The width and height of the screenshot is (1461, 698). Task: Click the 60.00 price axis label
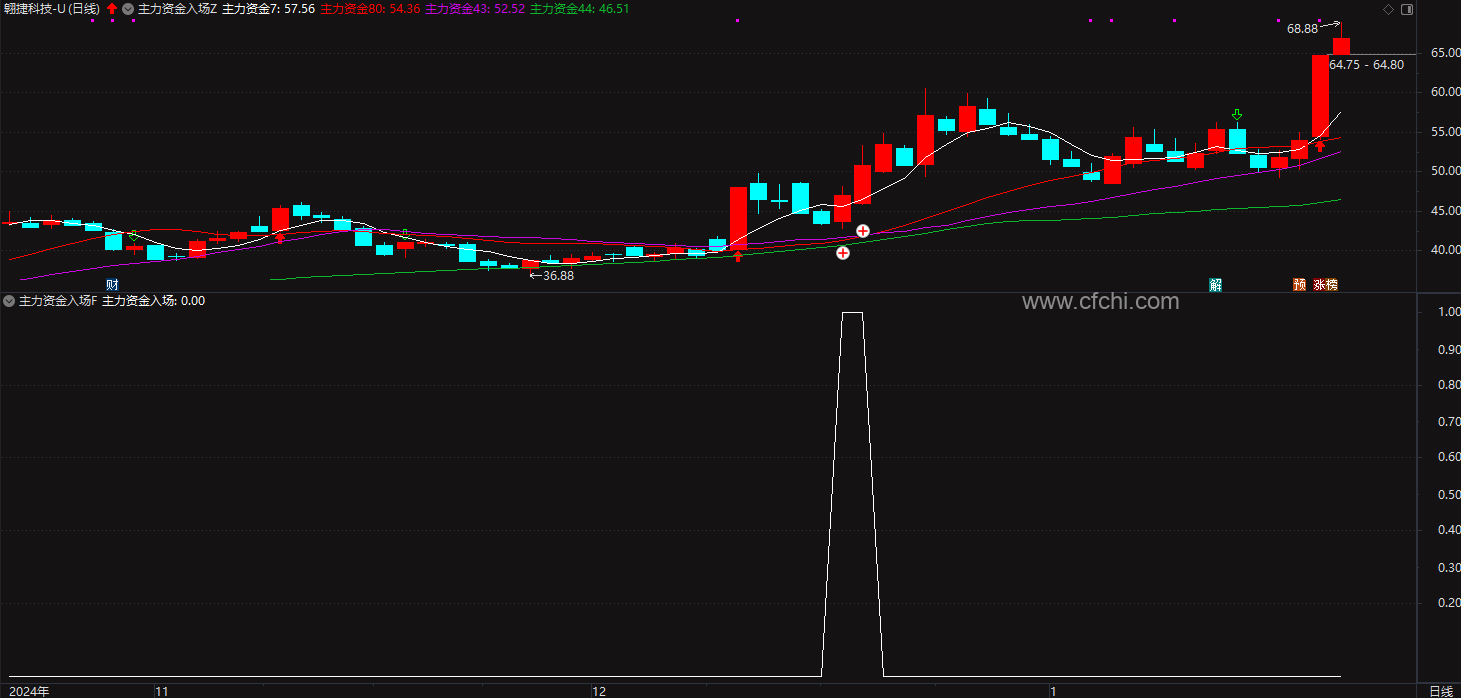click(x=1445, y=92)
